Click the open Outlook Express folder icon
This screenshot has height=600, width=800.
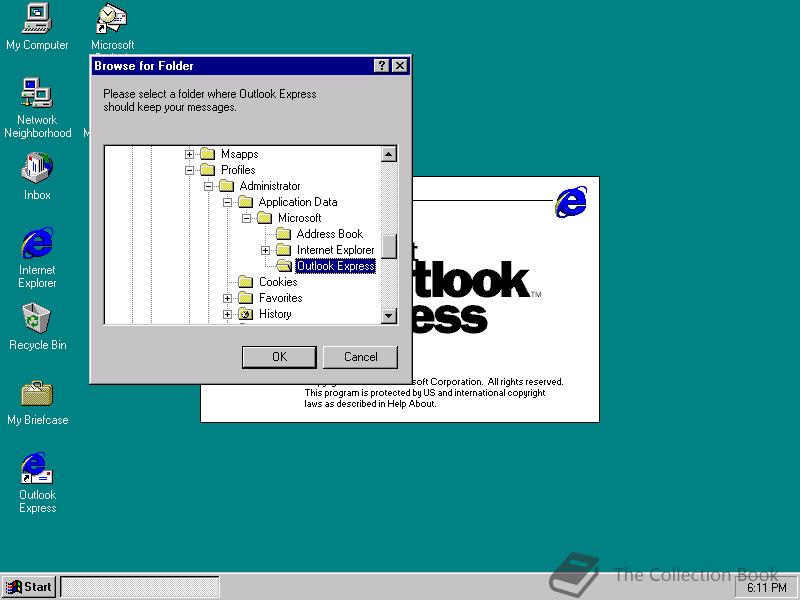pyautogui.click(x=284, y=266)
